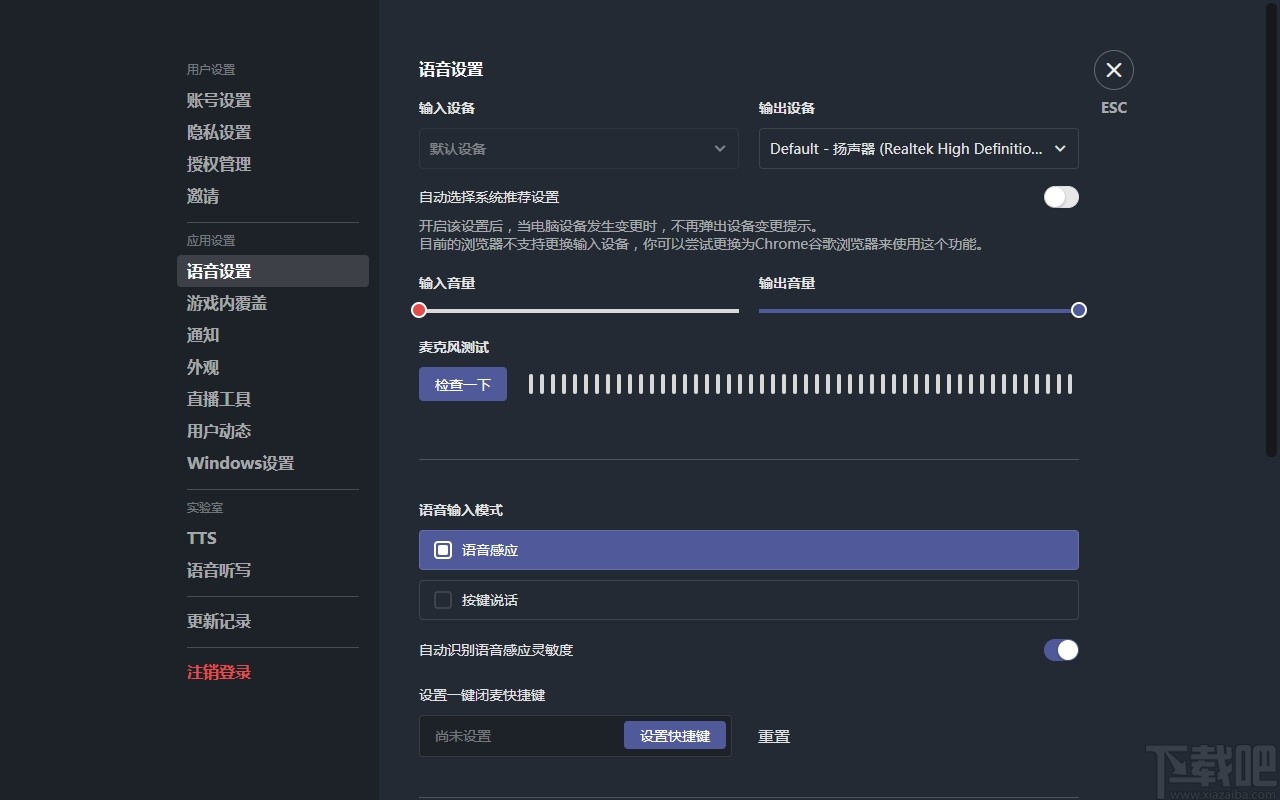Open Windows设置 in the sidebar

pos(240,463)
